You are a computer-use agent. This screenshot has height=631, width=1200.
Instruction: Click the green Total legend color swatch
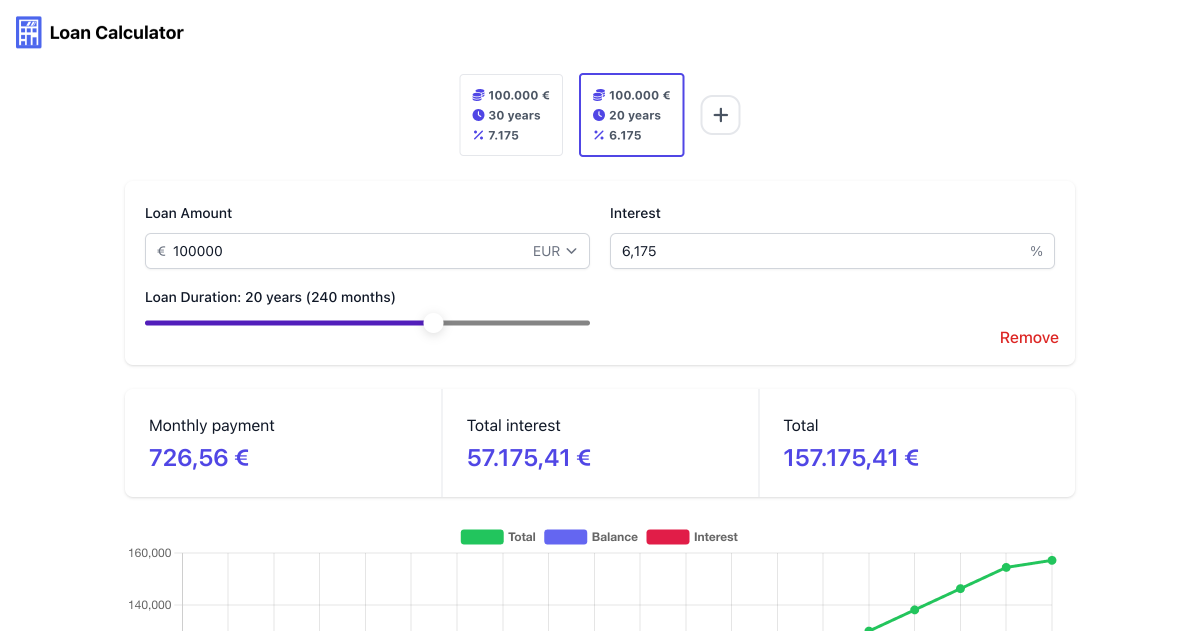click(479, 537)
